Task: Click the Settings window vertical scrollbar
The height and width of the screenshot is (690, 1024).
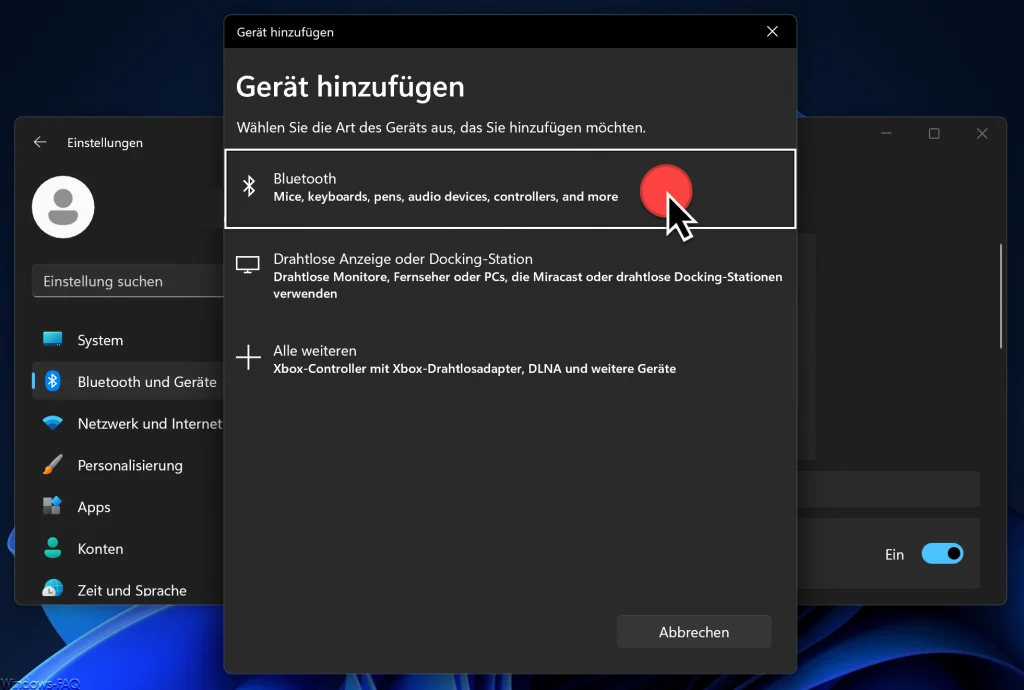Action: coord(1000,296)
